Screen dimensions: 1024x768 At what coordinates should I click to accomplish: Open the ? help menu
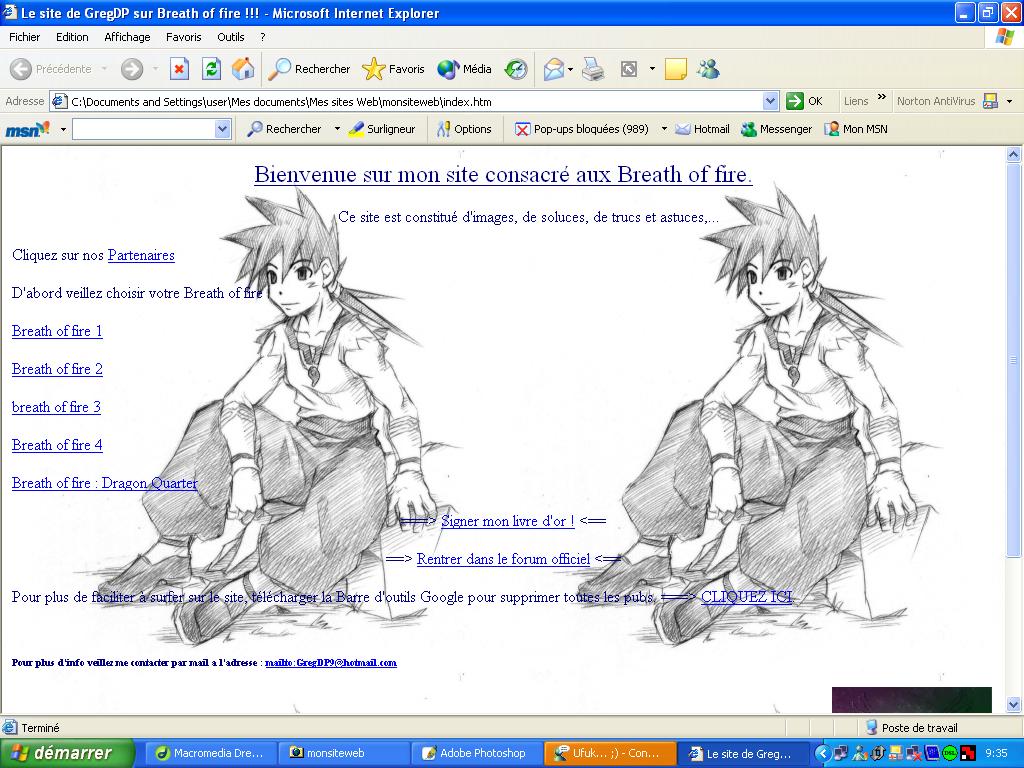(263, 37)
